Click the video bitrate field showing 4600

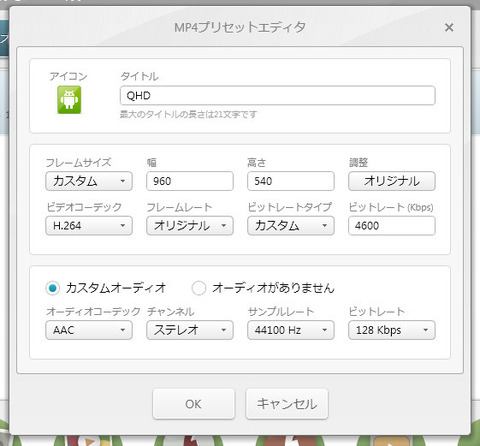click(x=392, y=226)
